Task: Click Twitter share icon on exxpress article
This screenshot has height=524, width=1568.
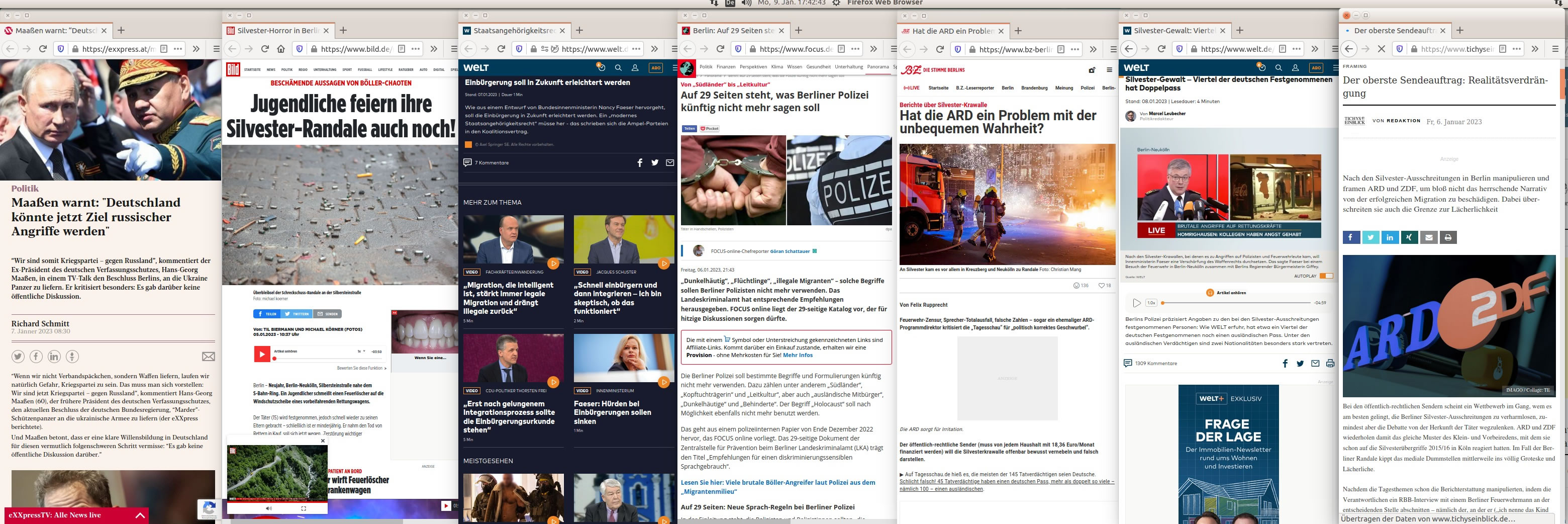Action: pyautogui.click(x=18, y=357)
